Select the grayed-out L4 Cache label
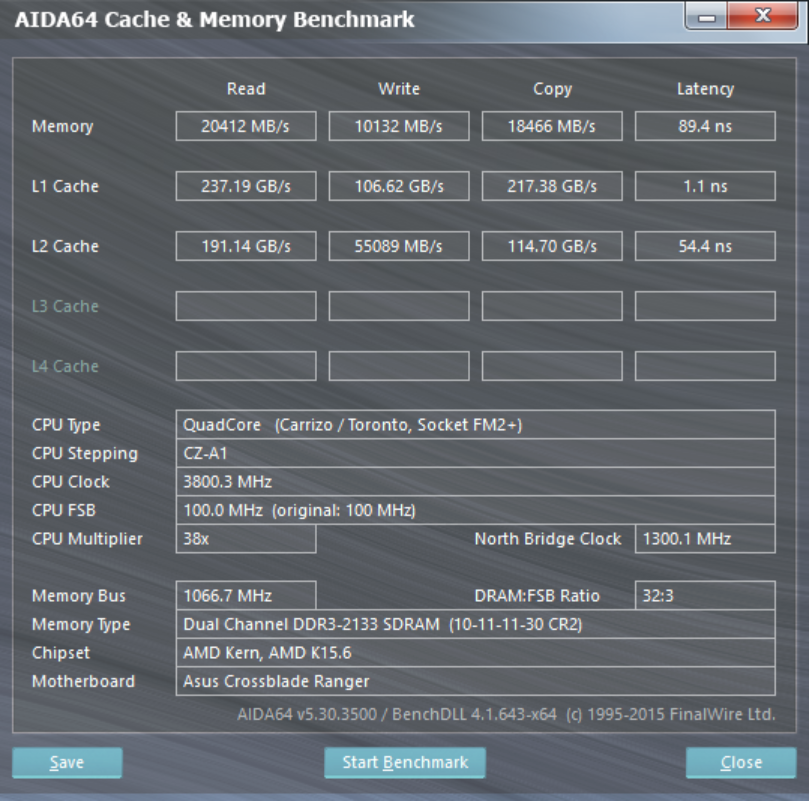 click(64, 366)
